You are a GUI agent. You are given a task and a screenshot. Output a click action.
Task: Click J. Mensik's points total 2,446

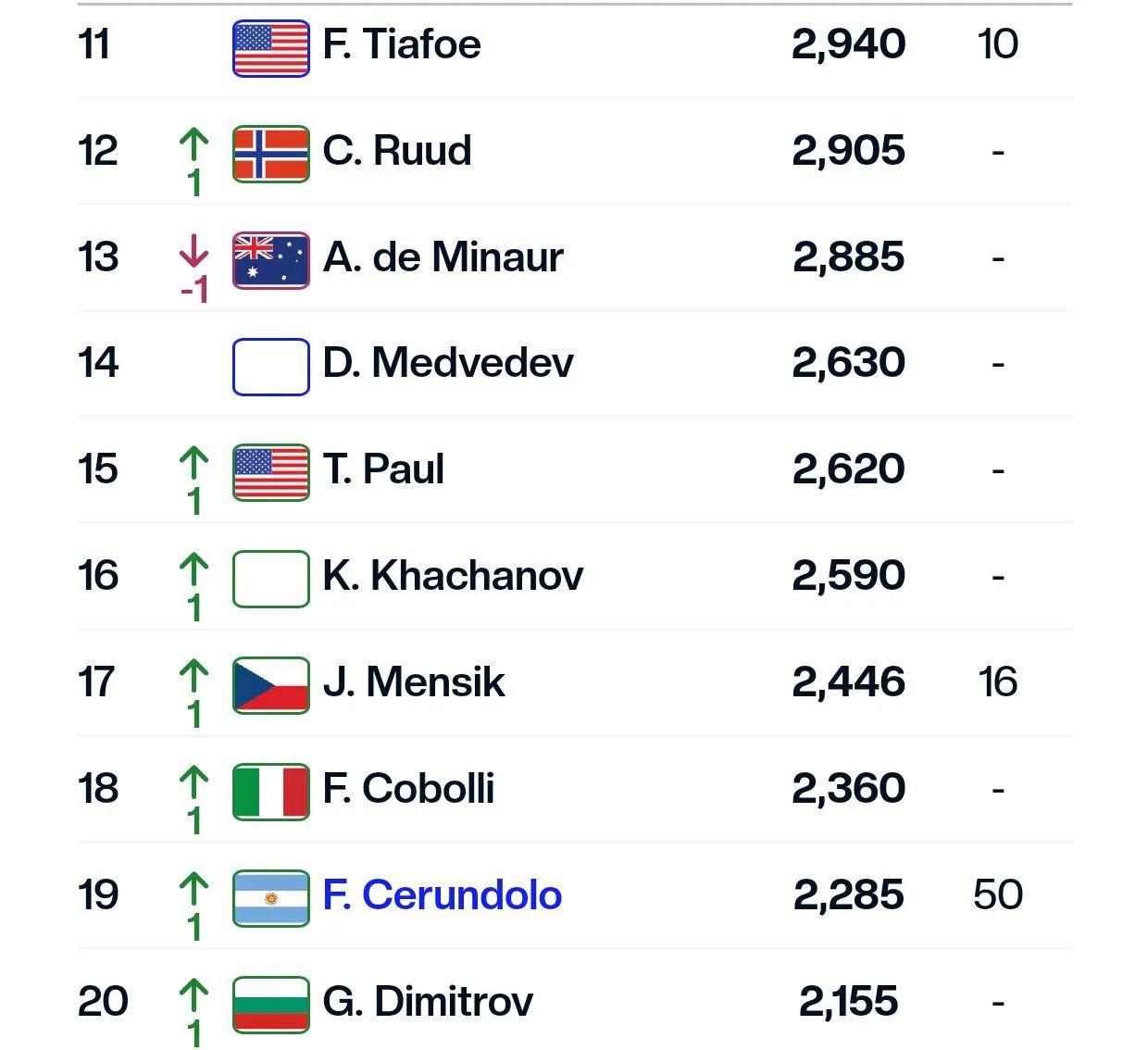[849, 682]
